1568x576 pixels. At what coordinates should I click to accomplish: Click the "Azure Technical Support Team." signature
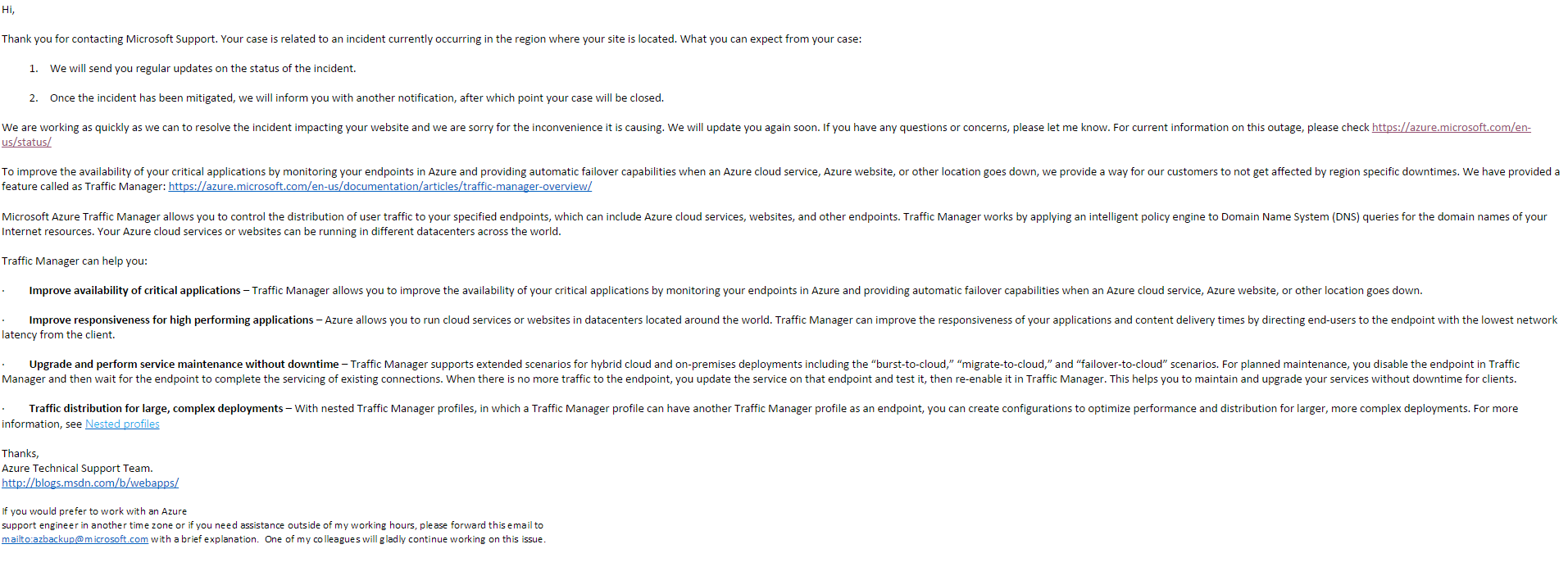(77, 469)
